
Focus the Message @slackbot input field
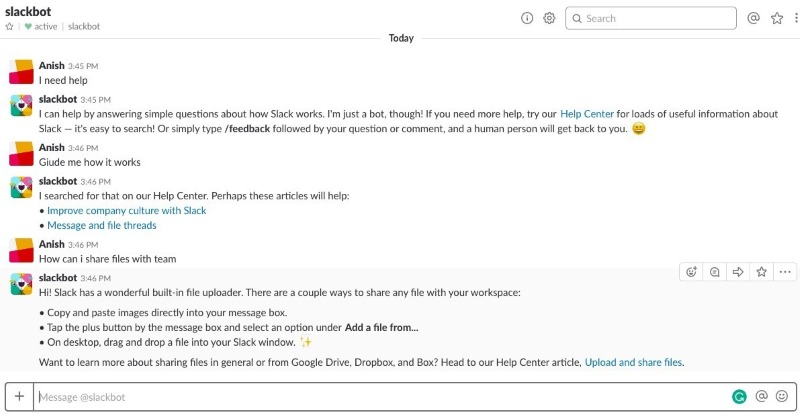[383, 397]
